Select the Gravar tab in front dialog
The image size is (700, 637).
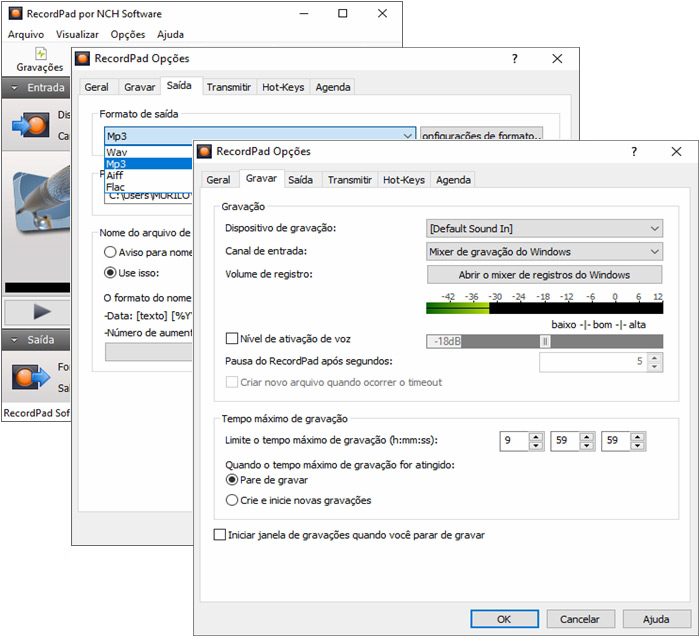[261, 179]
